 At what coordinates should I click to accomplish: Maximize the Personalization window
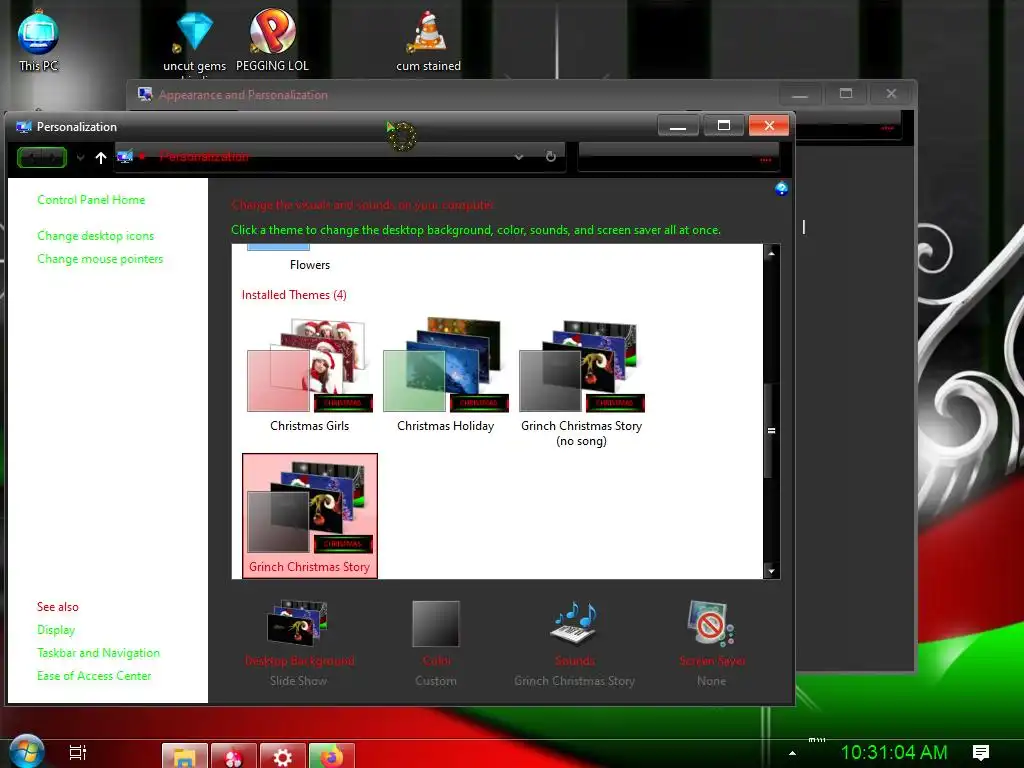[724, 125]
